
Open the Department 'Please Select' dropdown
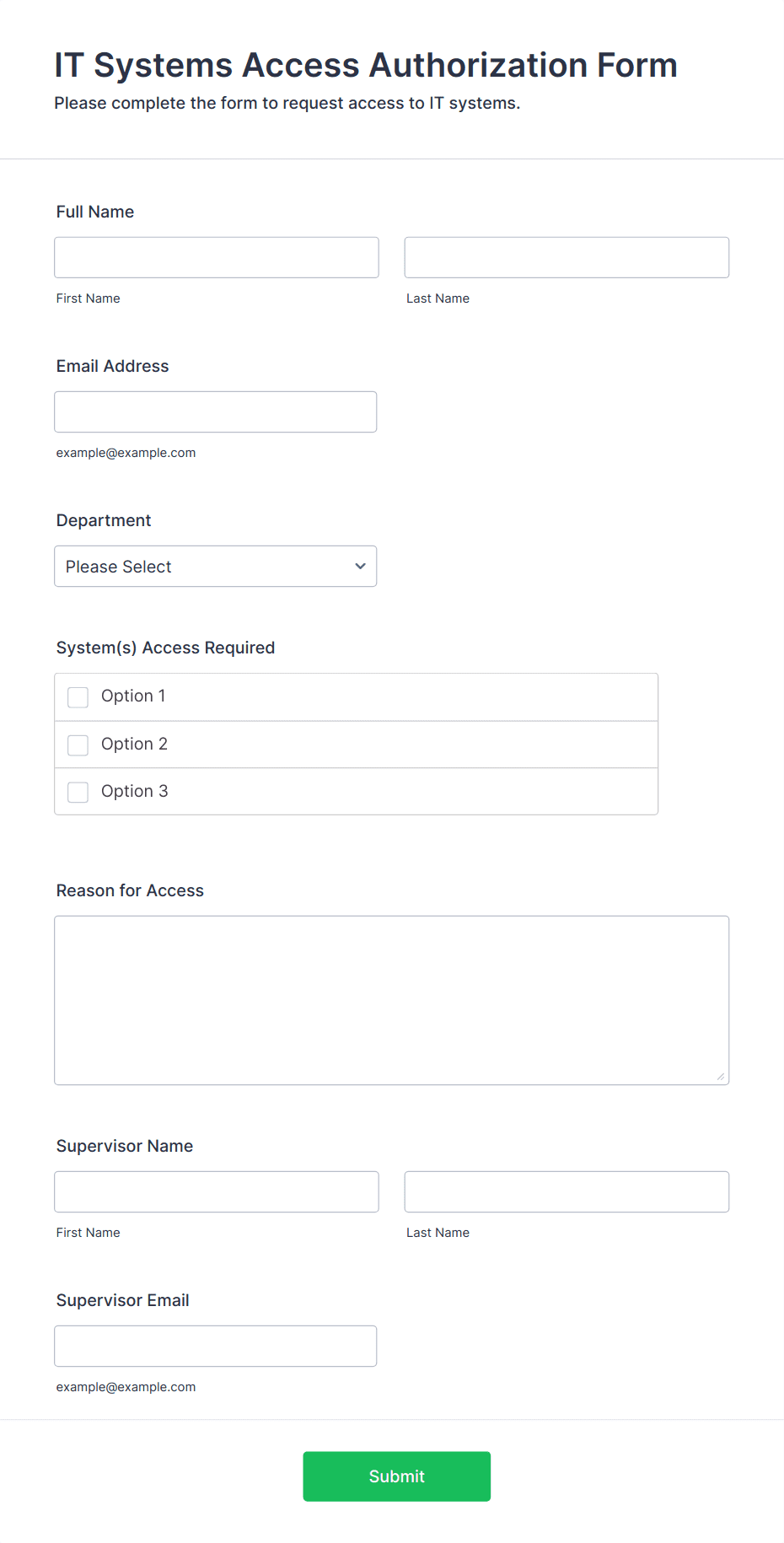(216, 567)
